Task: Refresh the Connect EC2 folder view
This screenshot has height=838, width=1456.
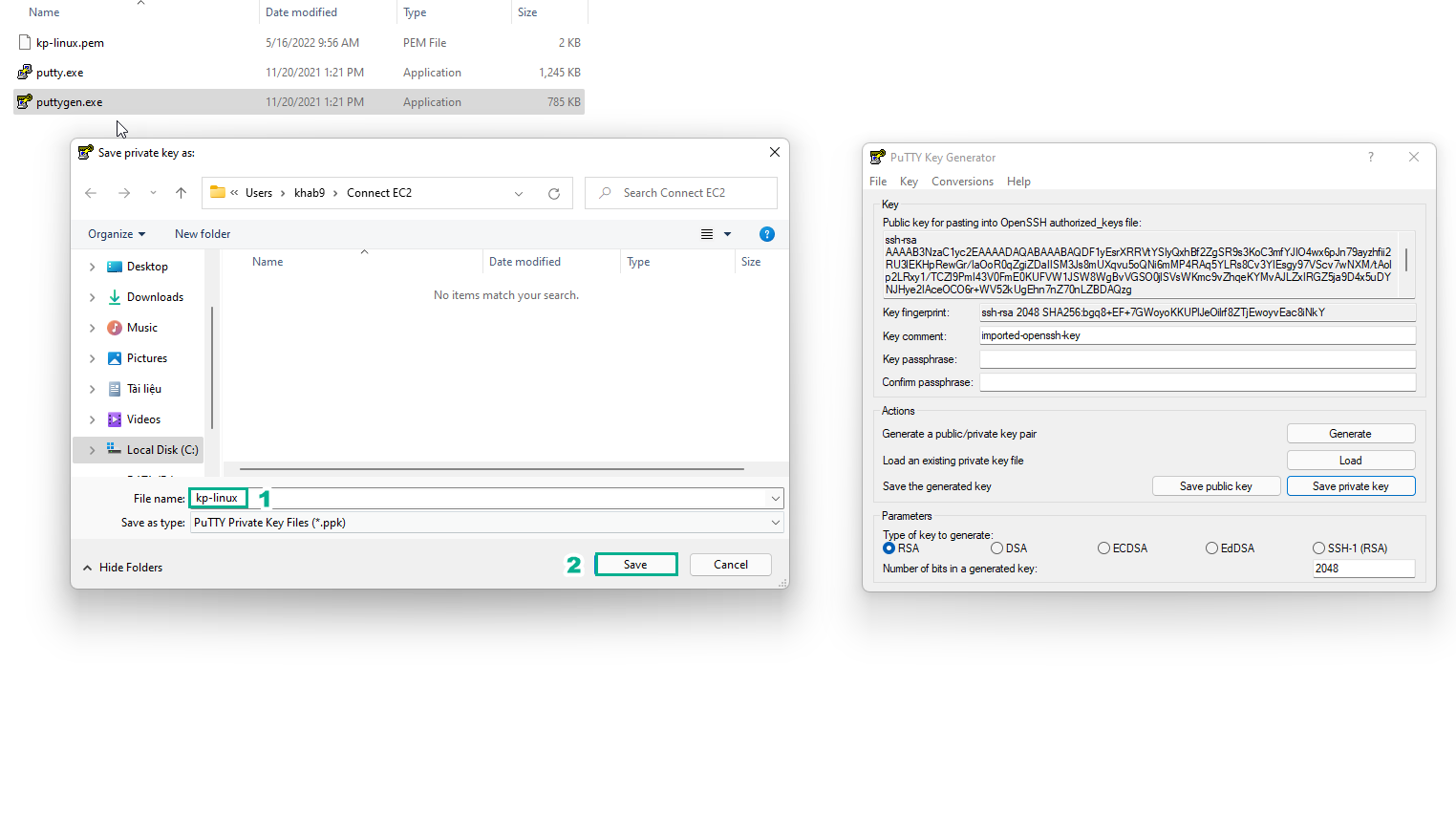Action: click(x=553, y=193)
